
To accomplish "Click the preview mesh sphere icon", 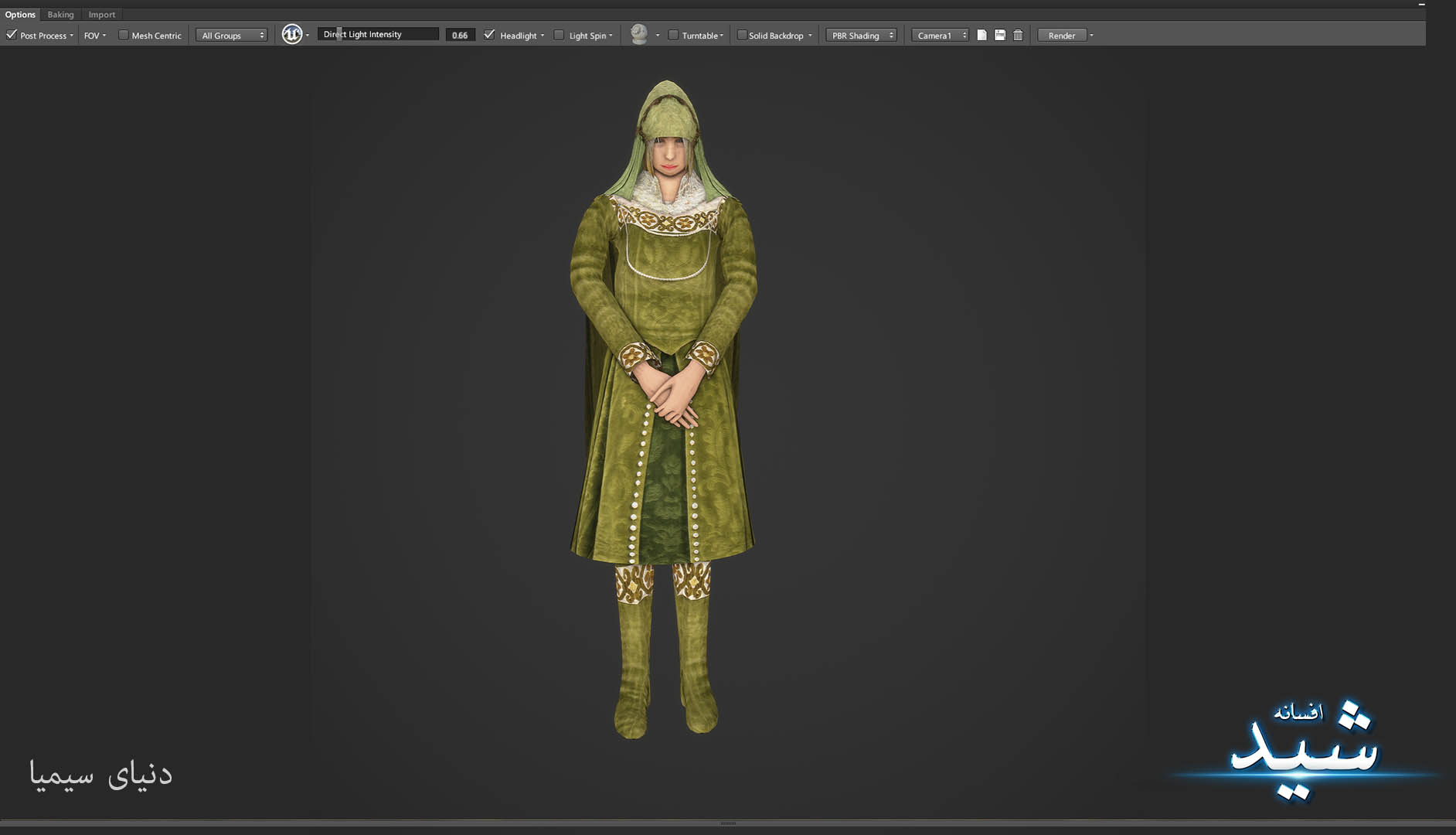I will click(x=639, y=34).
